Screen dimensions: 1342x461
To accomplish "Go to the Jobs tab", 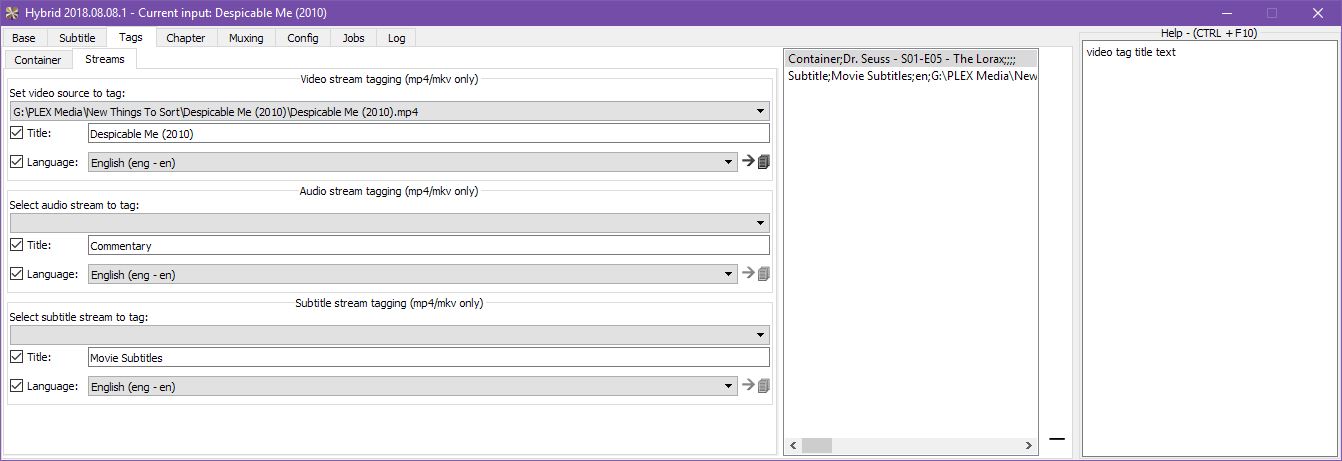I will pos(353,38).
